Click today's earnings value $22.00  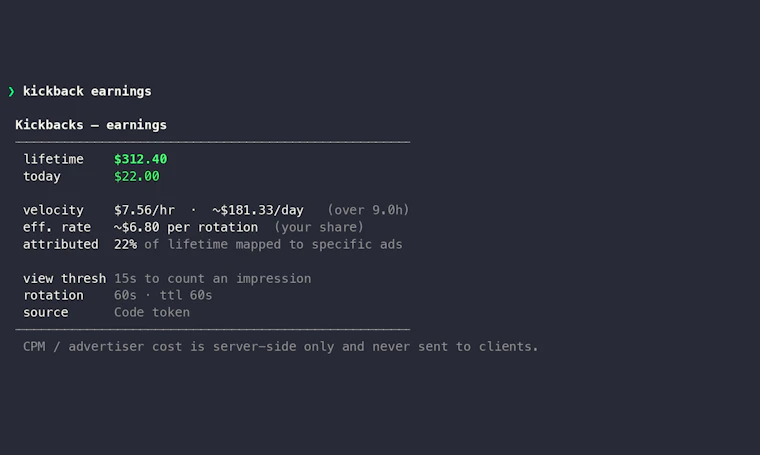tap(137, 176)
